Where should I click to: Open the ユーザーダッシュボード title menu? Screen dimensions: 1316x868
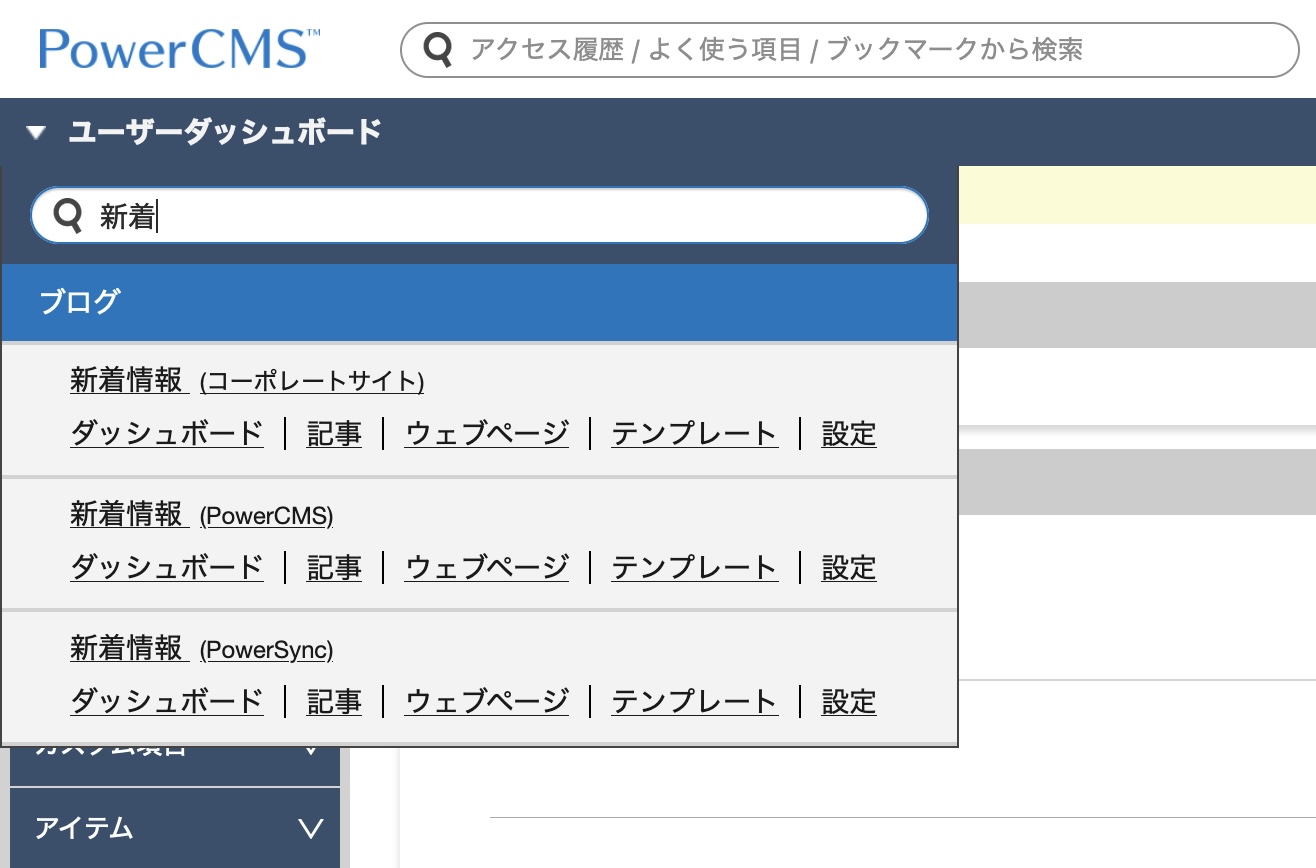(225, 131)
